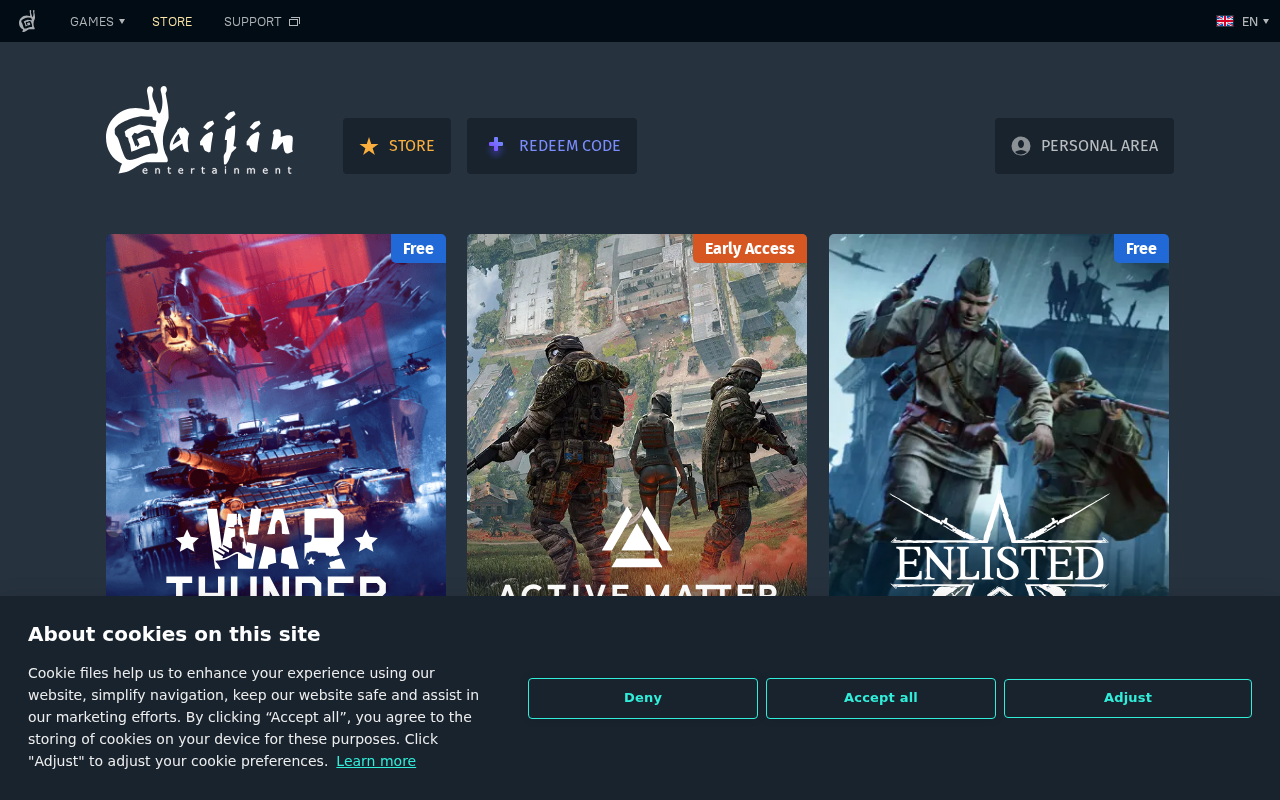1280x800 pixels.
Task: Click the external window icon beside Support
Action: tap(294, 22)
